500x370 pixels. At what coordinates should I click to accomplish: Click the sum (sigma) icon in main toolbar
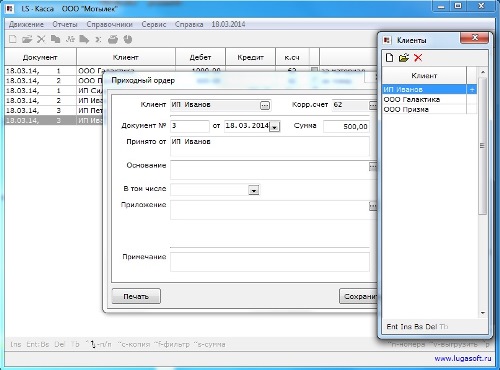click(98, 39)
